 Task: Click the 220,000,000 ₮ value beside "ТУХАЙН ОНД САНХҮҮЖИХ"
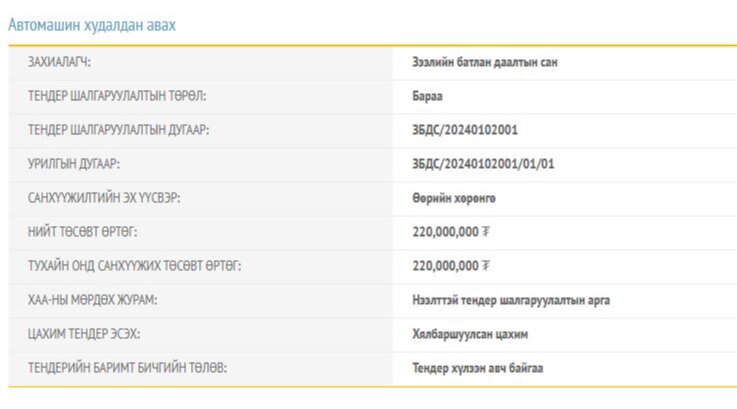pyautogui.click(x=450, y=266)
